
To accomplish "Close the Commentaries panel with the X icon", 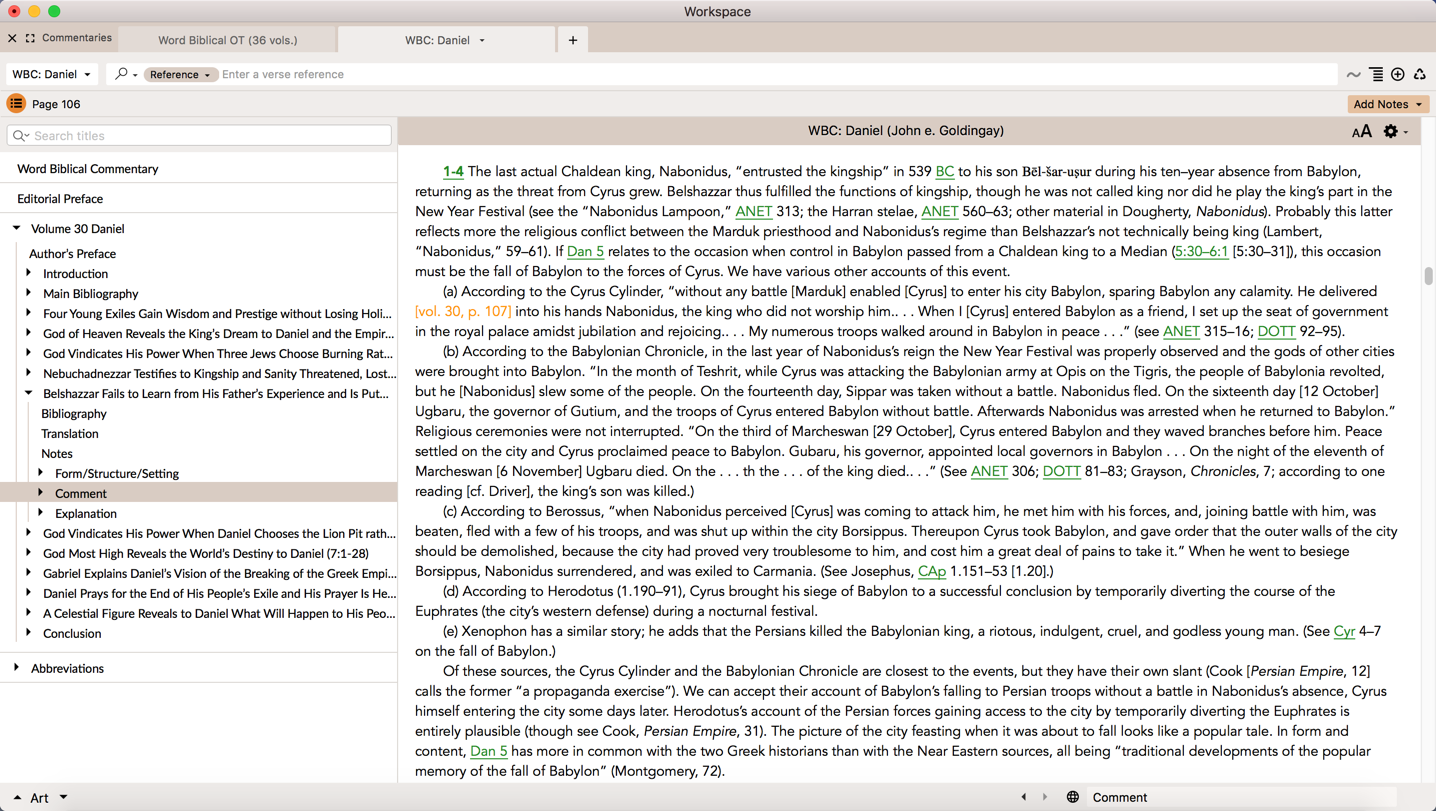I will pyautogui.click(x=12, y=39).
